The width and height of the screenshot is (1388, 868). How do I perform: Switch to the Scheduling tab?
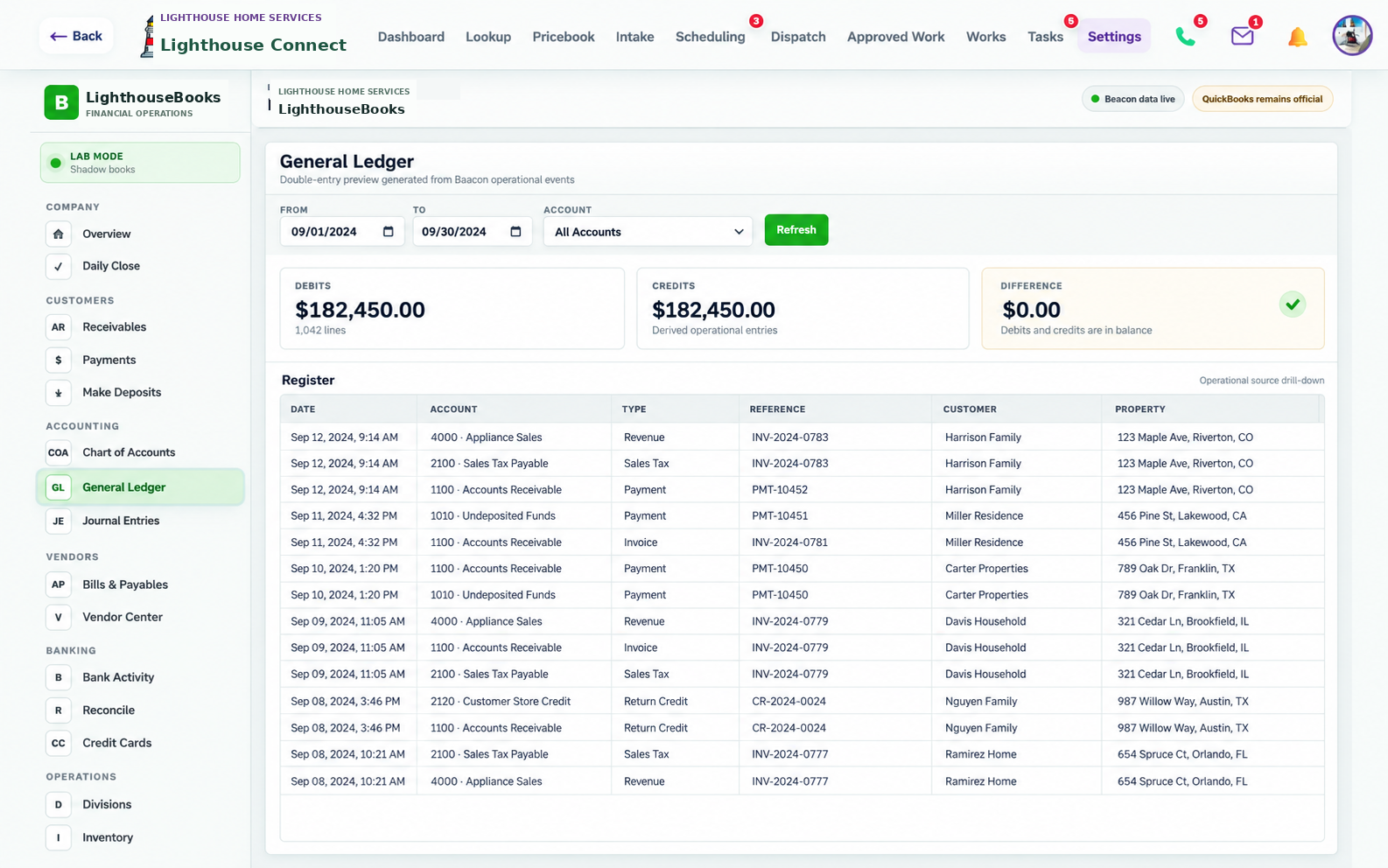click(711, 37)
